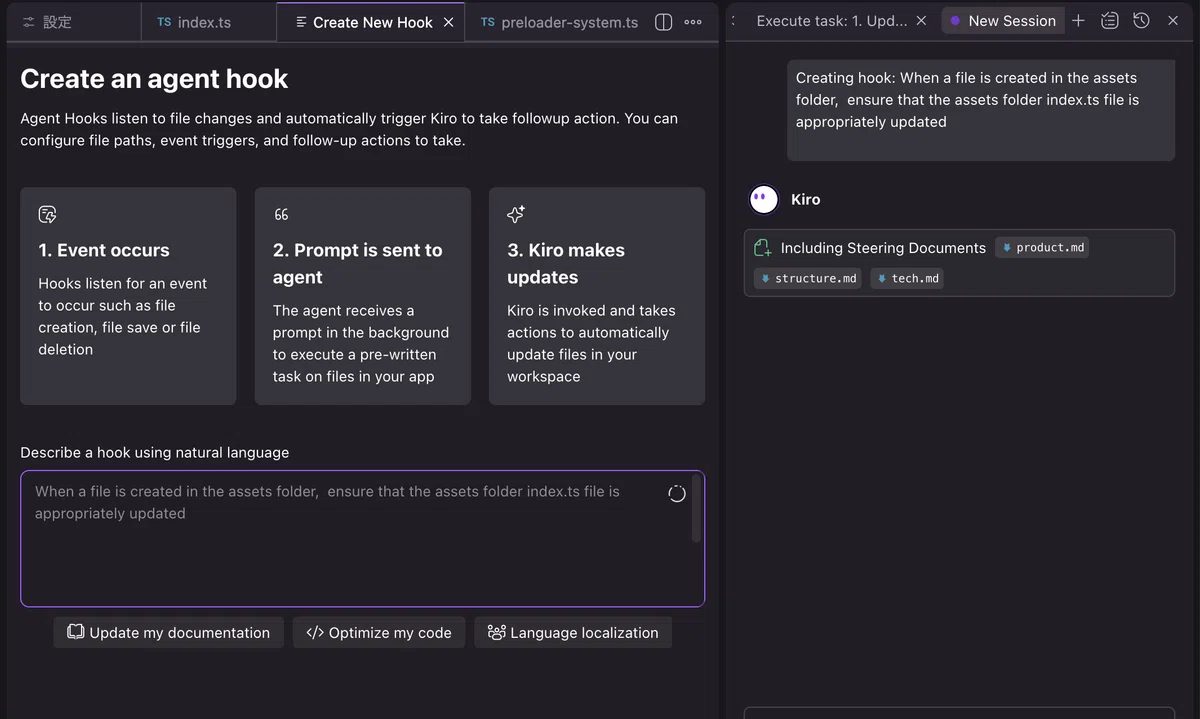This screenshot has width=1200, height=719.
Task: Click the split editor icon
Action: click(663, 22)
